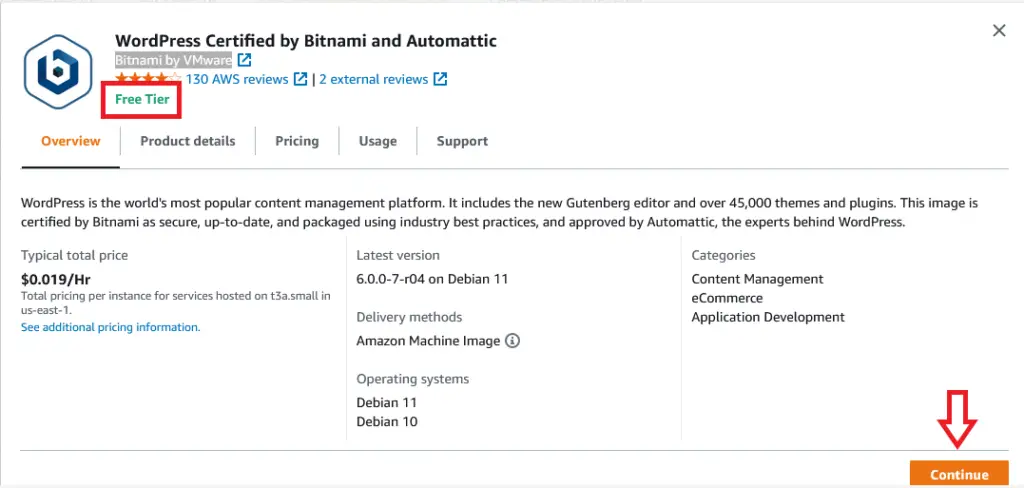Close the product dialog with the X
Viewport: 1024px width, 488px height.
click(x=999, y=31)
